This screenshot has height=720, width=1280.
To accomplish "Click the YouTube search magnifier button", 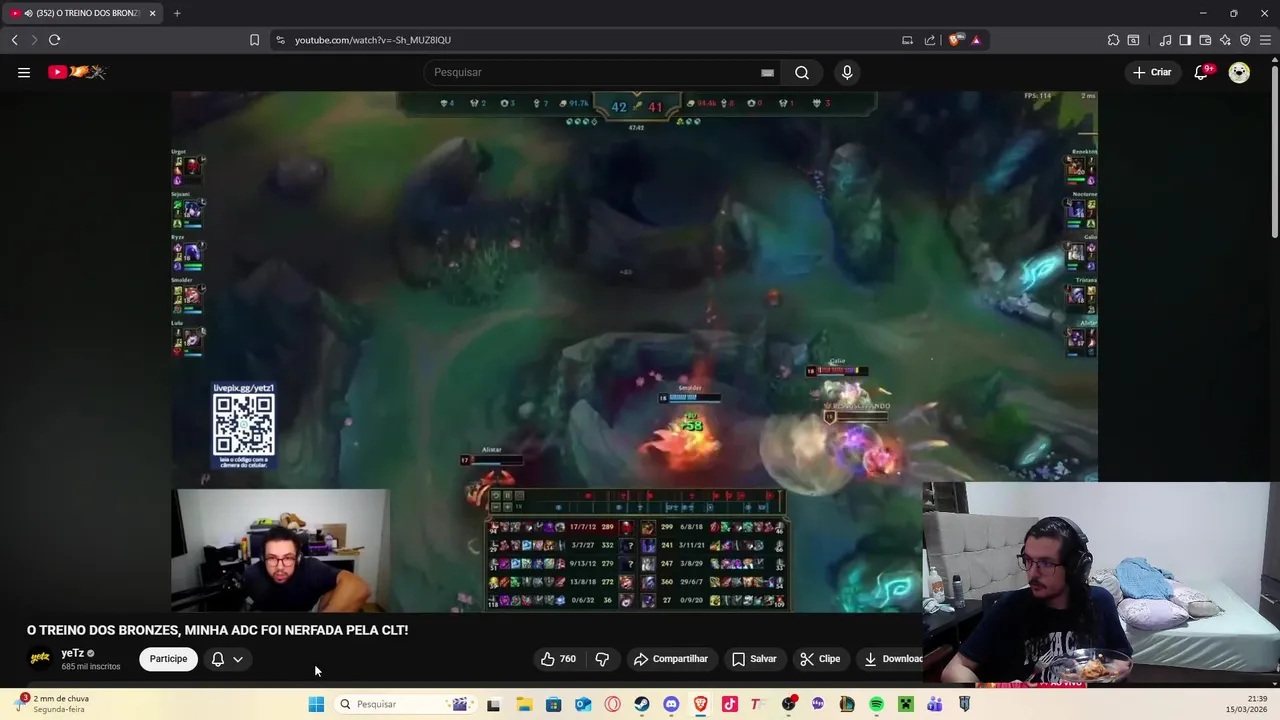I will (802, 72).
